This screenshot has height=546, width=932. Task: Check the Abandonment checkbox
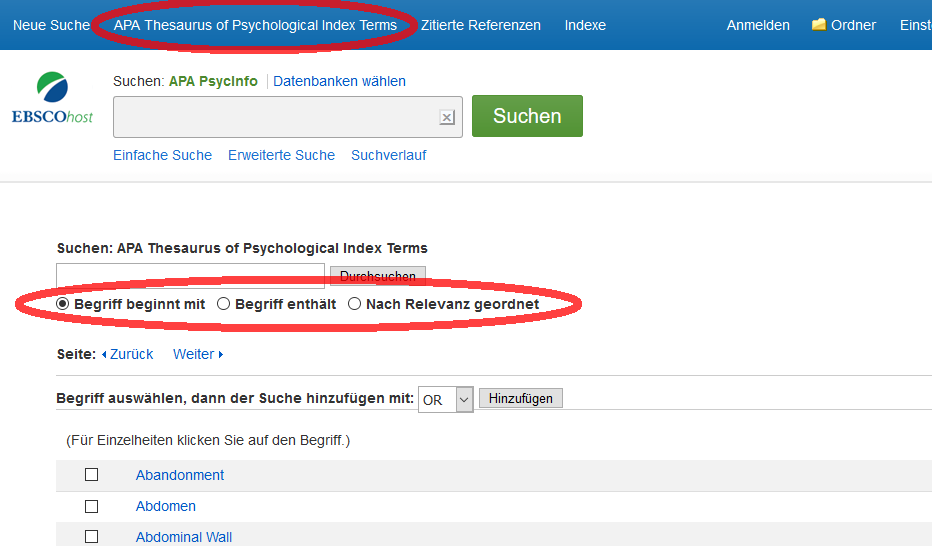click(x=92, y=475)
